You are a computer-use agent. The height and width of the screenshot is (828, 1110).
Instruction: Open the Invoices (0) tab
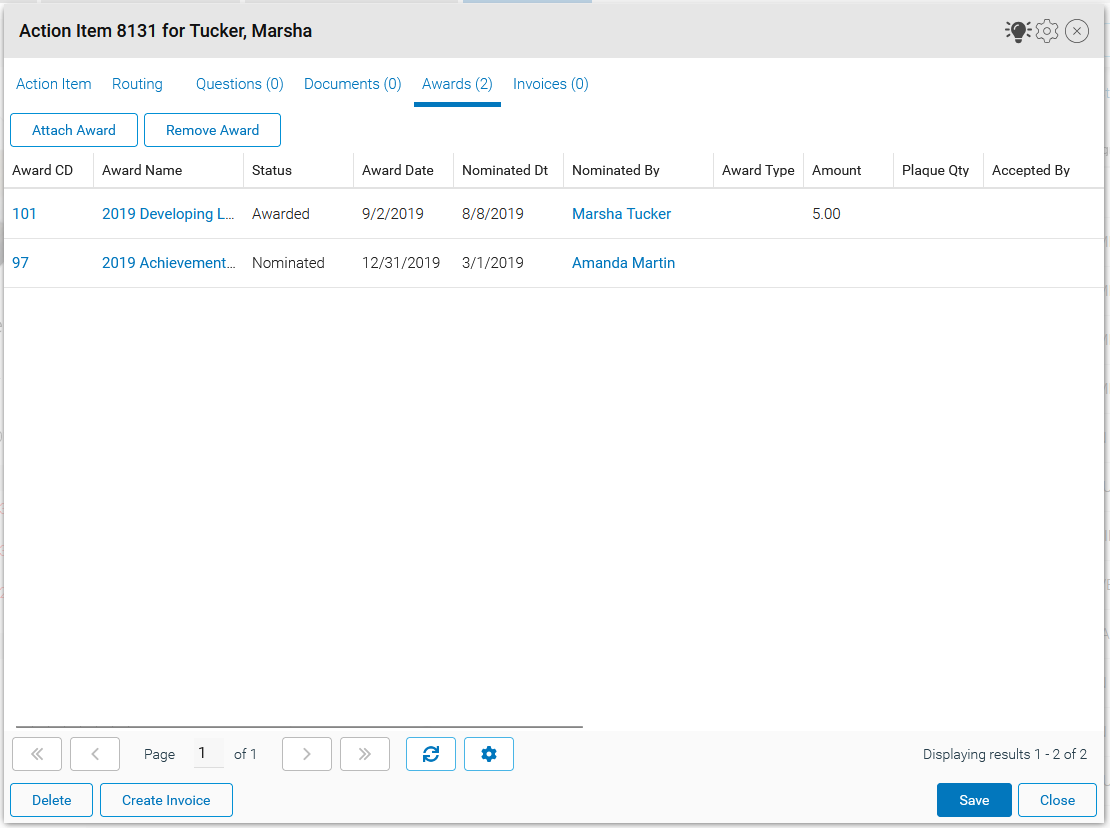click(551, 84)
